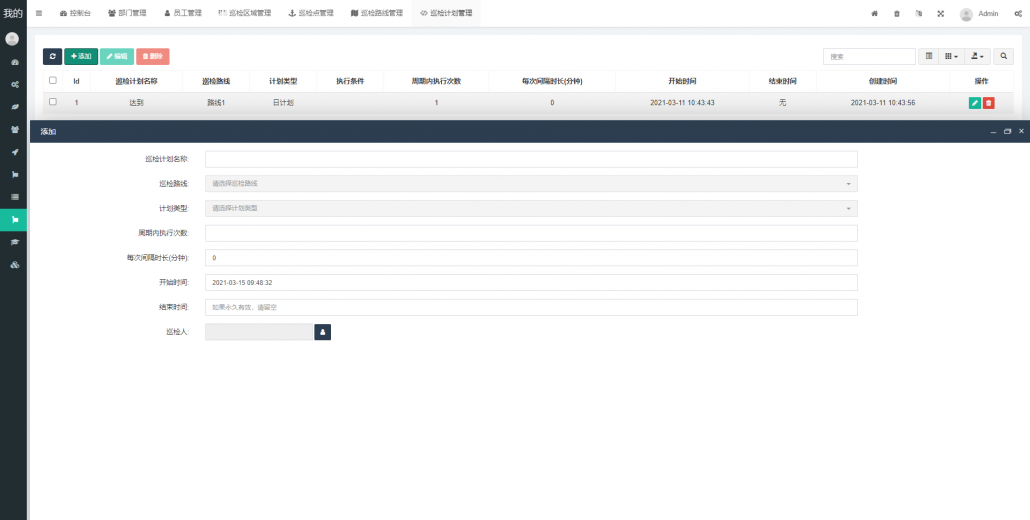Click the 巡检计划名称 input field

[x=531, y=159]
